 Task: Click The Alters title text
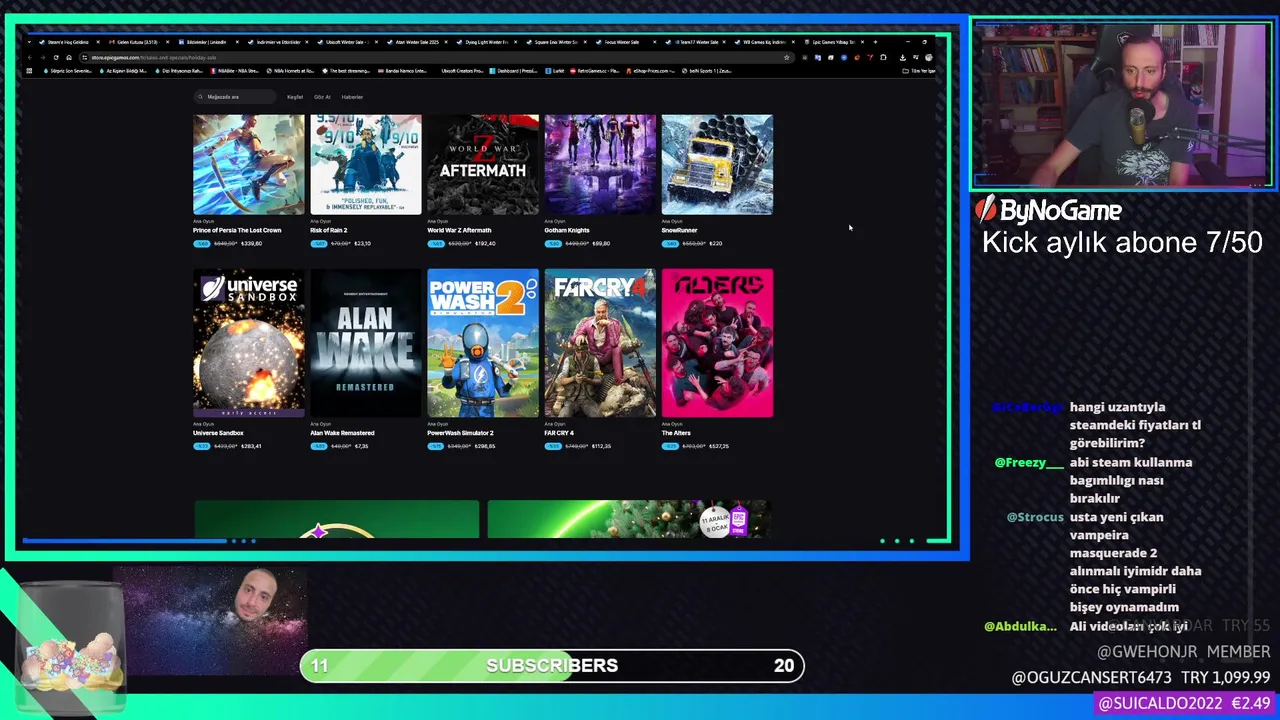tap(676, 433)
